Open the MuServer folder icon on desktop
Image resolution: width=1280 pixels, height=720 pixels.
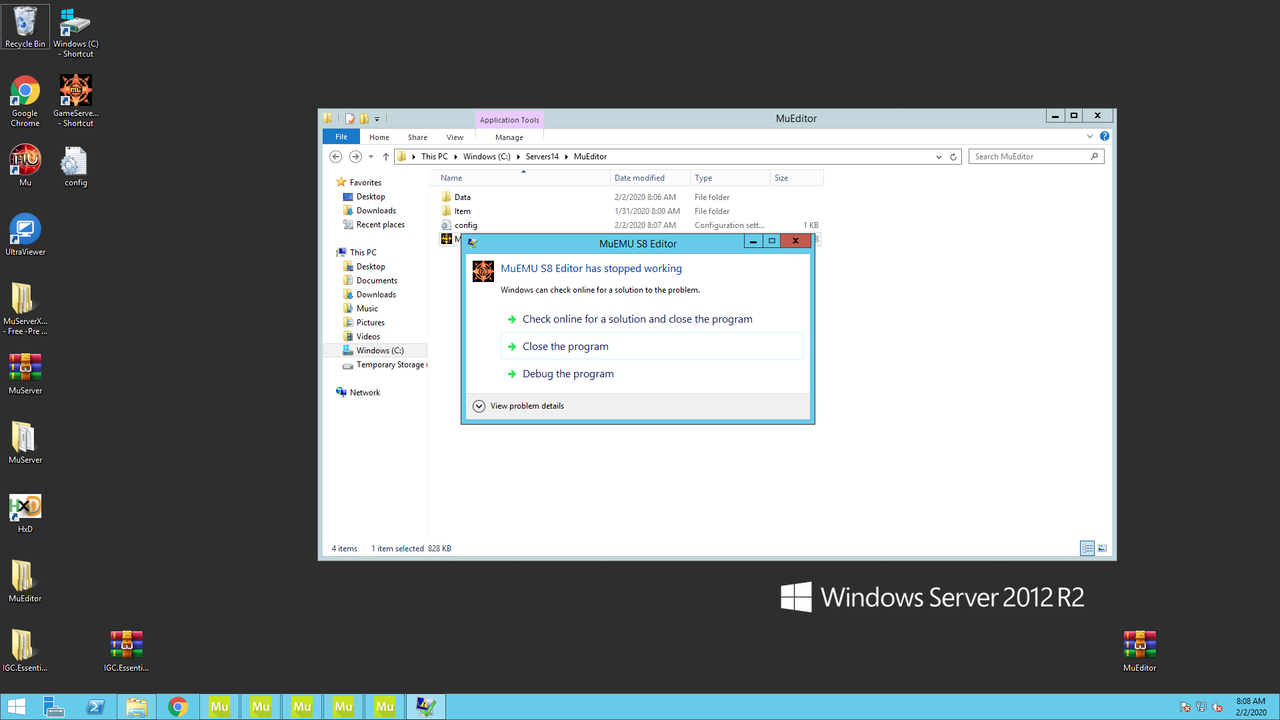(x=25, y=443)
